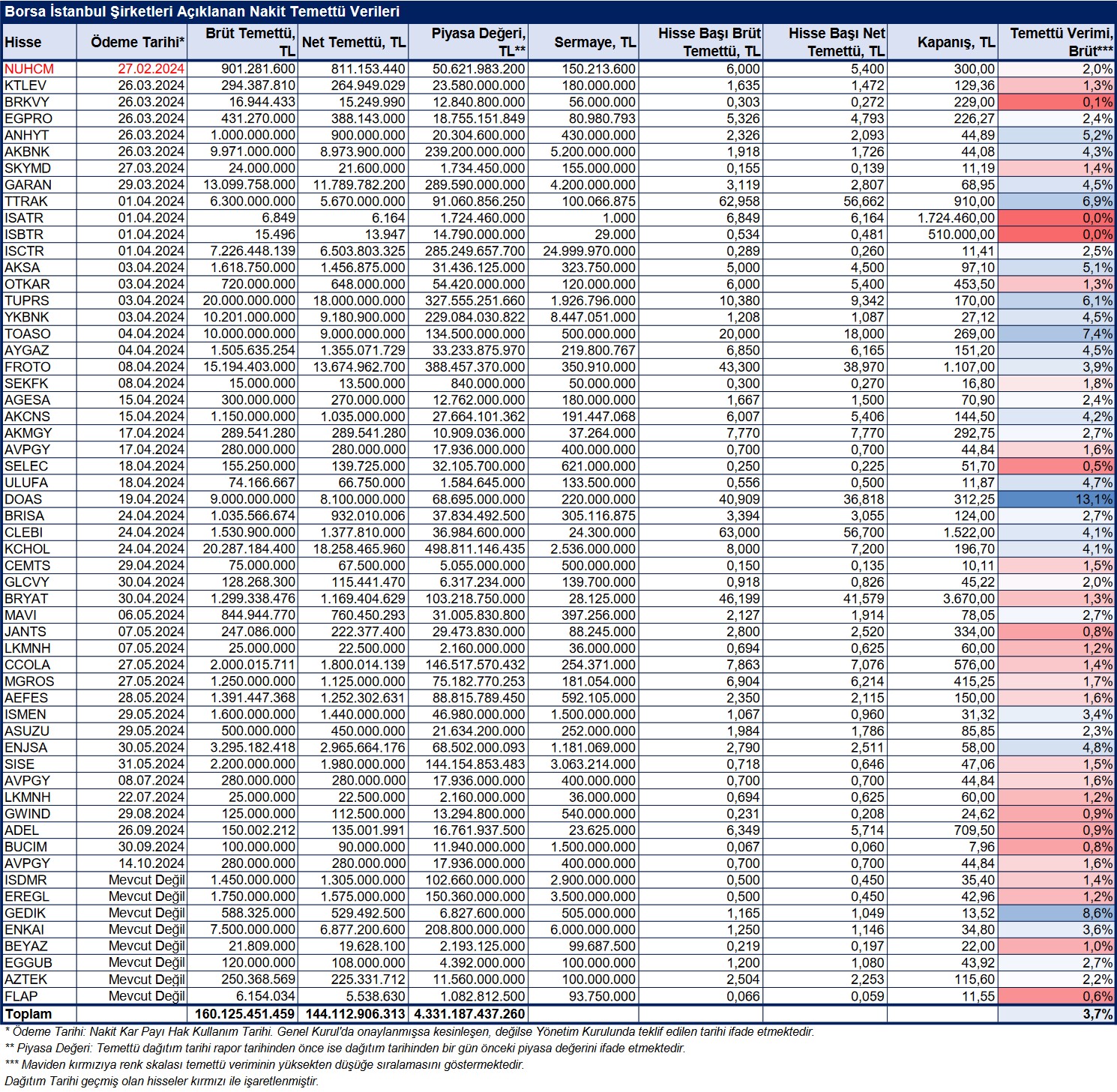Image resolution: width=1117 pixels, height=1092 pixels.
Task: Click TTRAK yield cell 6,9%
Action: [x=1057, y=202]
